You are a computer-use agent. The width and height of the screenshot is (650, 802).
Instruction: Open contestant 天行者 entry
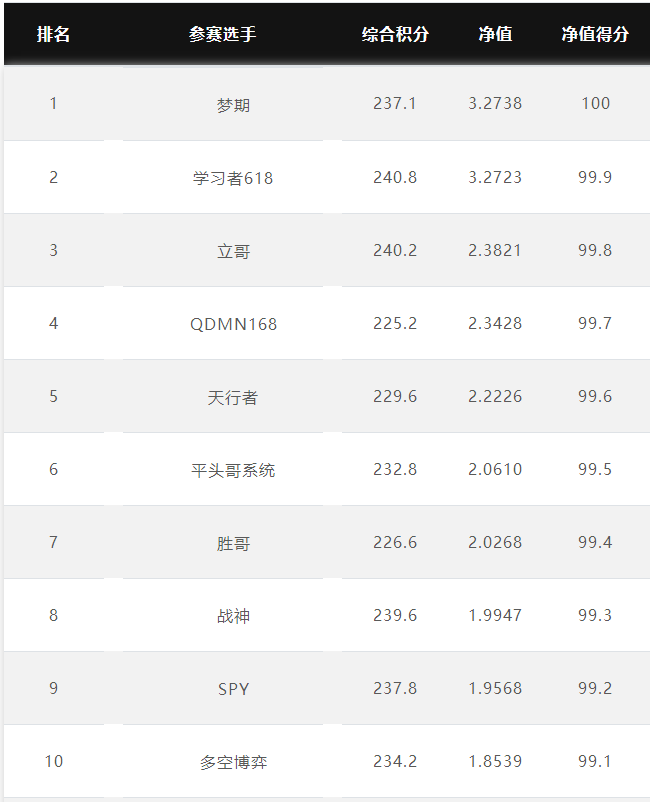point(233,397)
